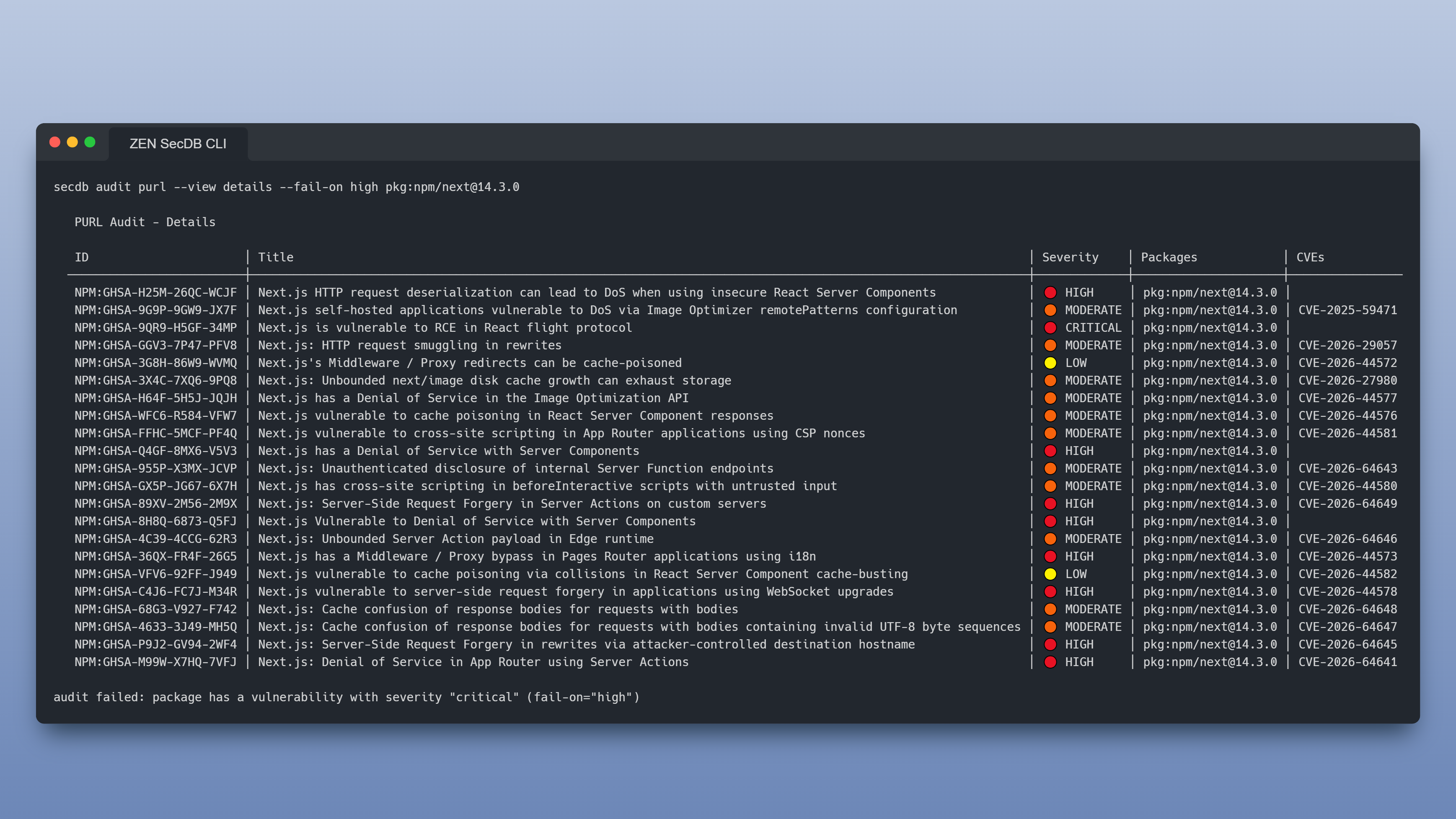Click the yellow severity dot for GHSA-VFV6-92FF-J949
The image size is (1456, 819).
point(1050,574)
